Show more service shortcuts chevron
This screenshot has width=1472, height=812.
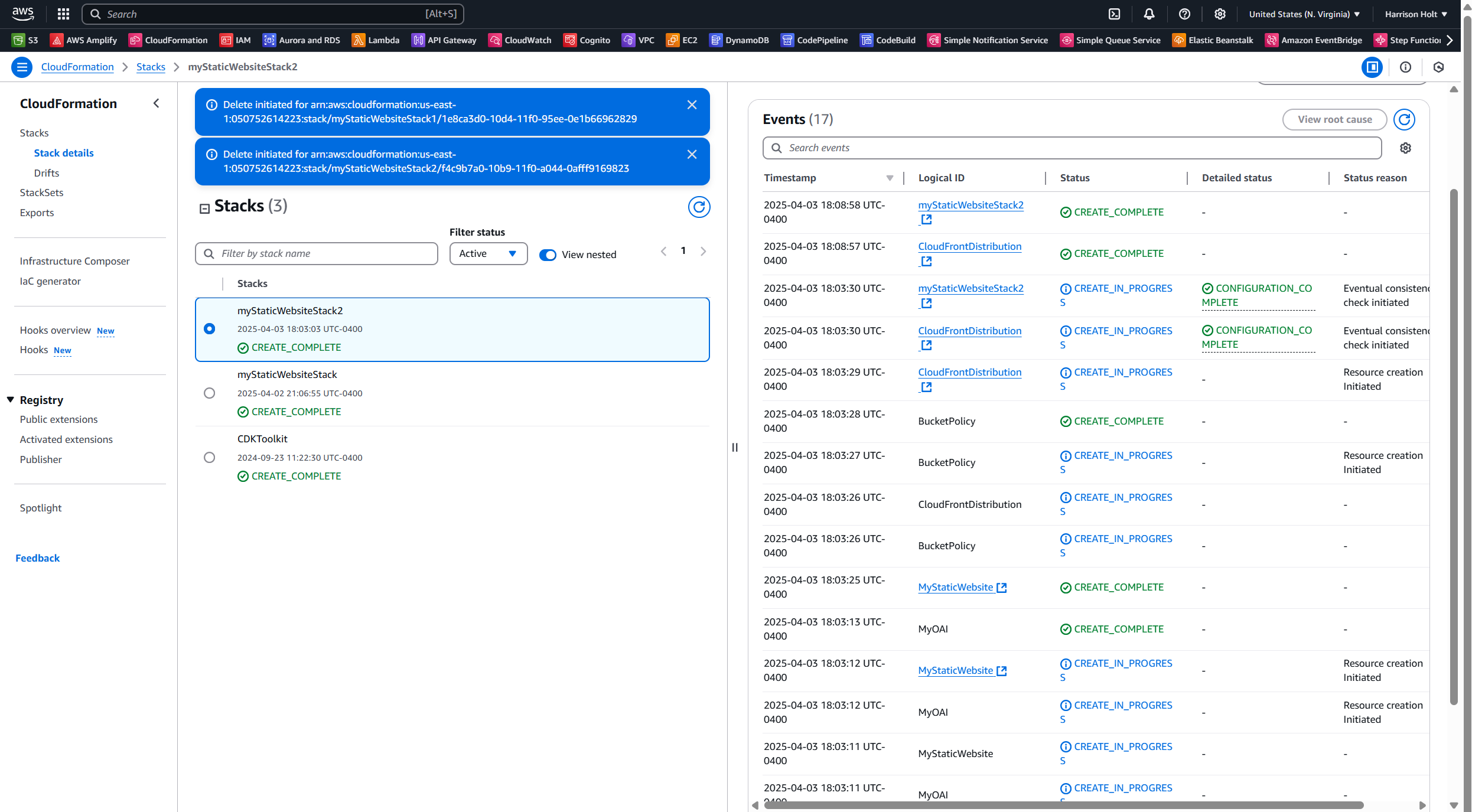click(x=1450, y=40)
